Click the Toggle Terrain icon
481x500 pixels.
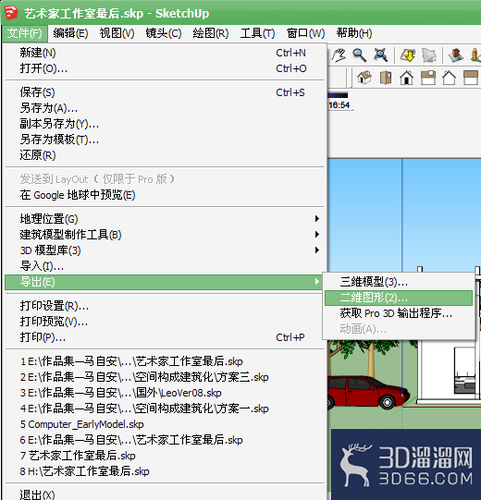click(x=429, y=55)
